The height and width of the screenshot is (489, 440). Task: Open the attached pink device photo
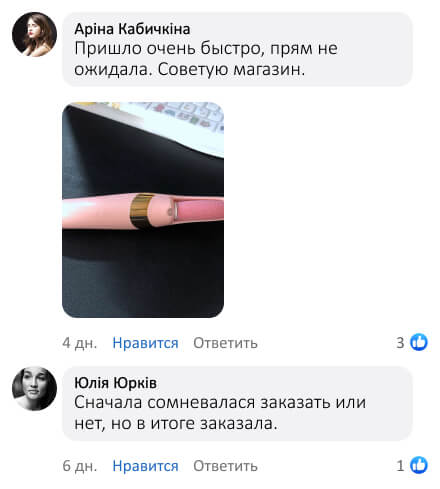tap(143, 210)
